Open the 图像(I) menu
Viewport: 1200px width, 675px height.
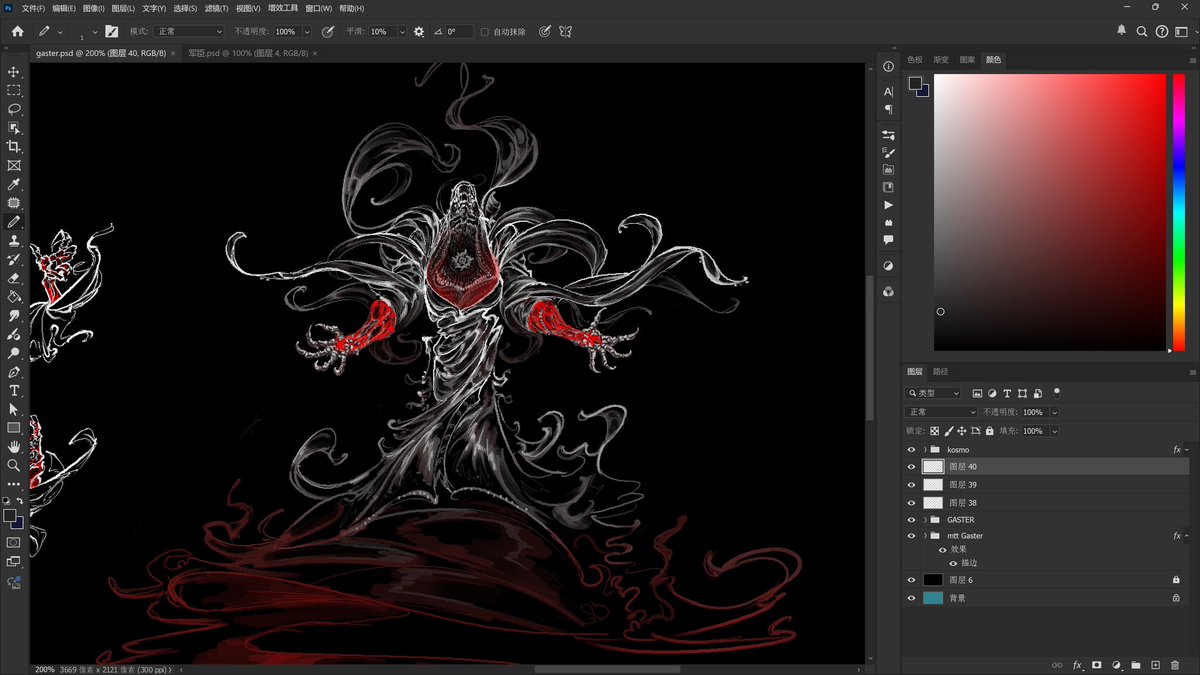click(x=93, y=8)
